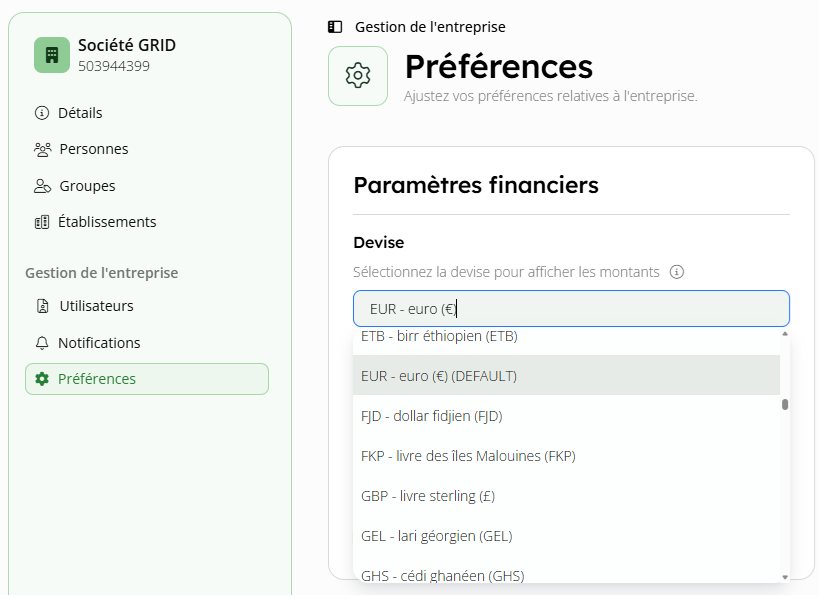Click the Société GRID building icon

pyautogui.click(x=52, y=55)
